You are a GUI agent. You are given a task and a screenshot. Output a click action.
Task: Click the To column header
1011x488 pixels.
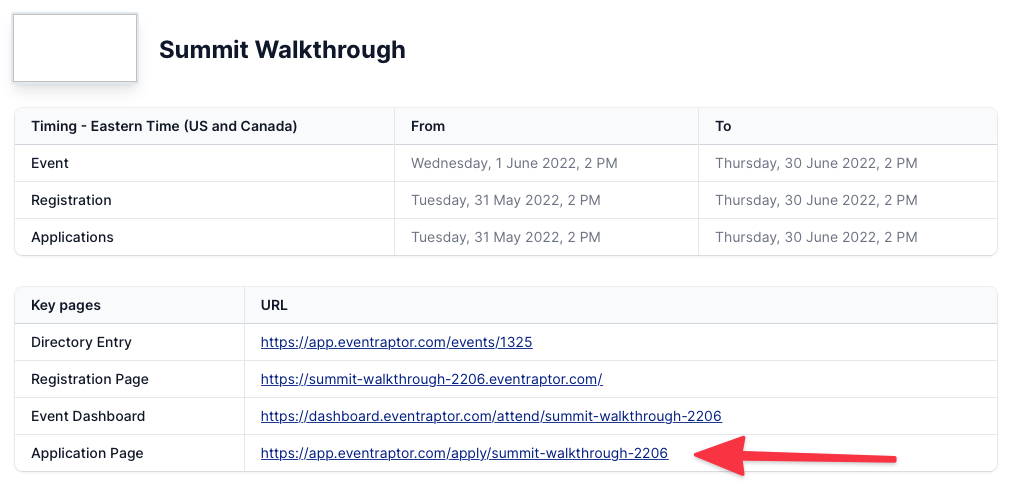pos(723,126)
